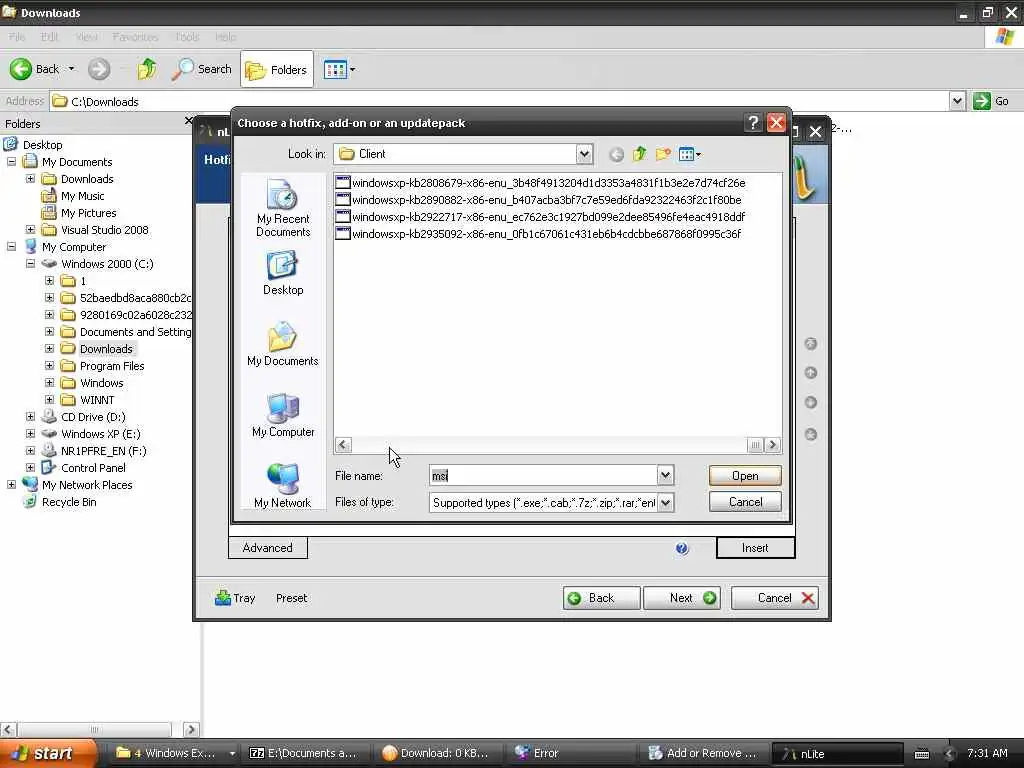Expand Visual Studio 2008 folder node
The height and width of the screenshot is (768, 1024).
pyautogui.click(x=31, y=229)
